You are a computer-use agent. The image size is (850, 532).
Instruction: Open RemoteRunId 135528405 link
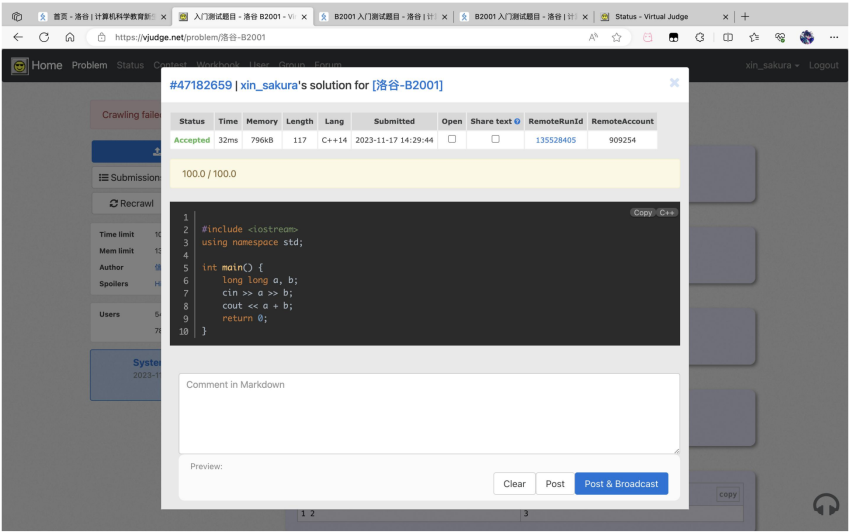point(556,140)
